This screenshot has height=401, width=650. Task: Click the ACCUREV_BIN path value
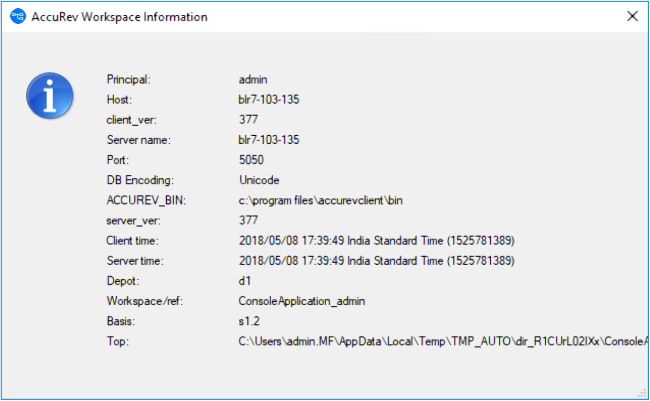(316, 201)
